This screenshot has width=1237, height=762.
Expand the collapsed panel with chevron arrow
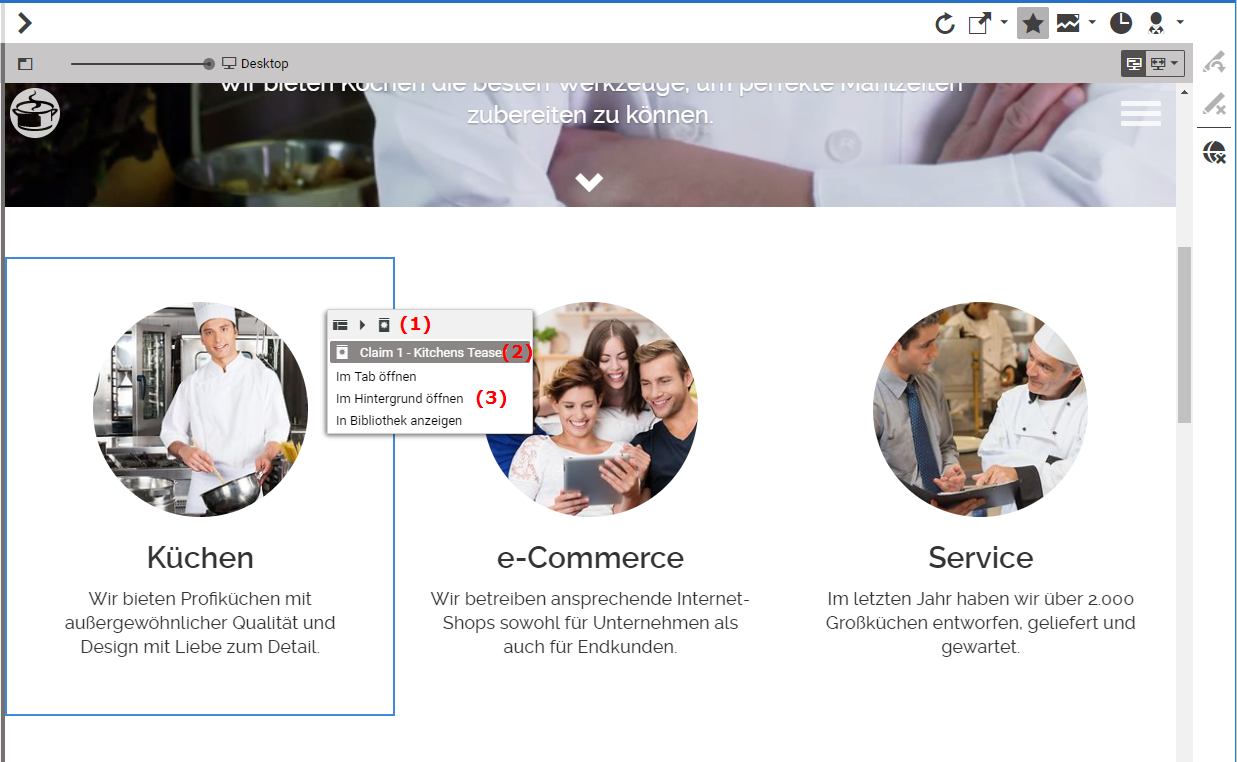click(25, 23)
